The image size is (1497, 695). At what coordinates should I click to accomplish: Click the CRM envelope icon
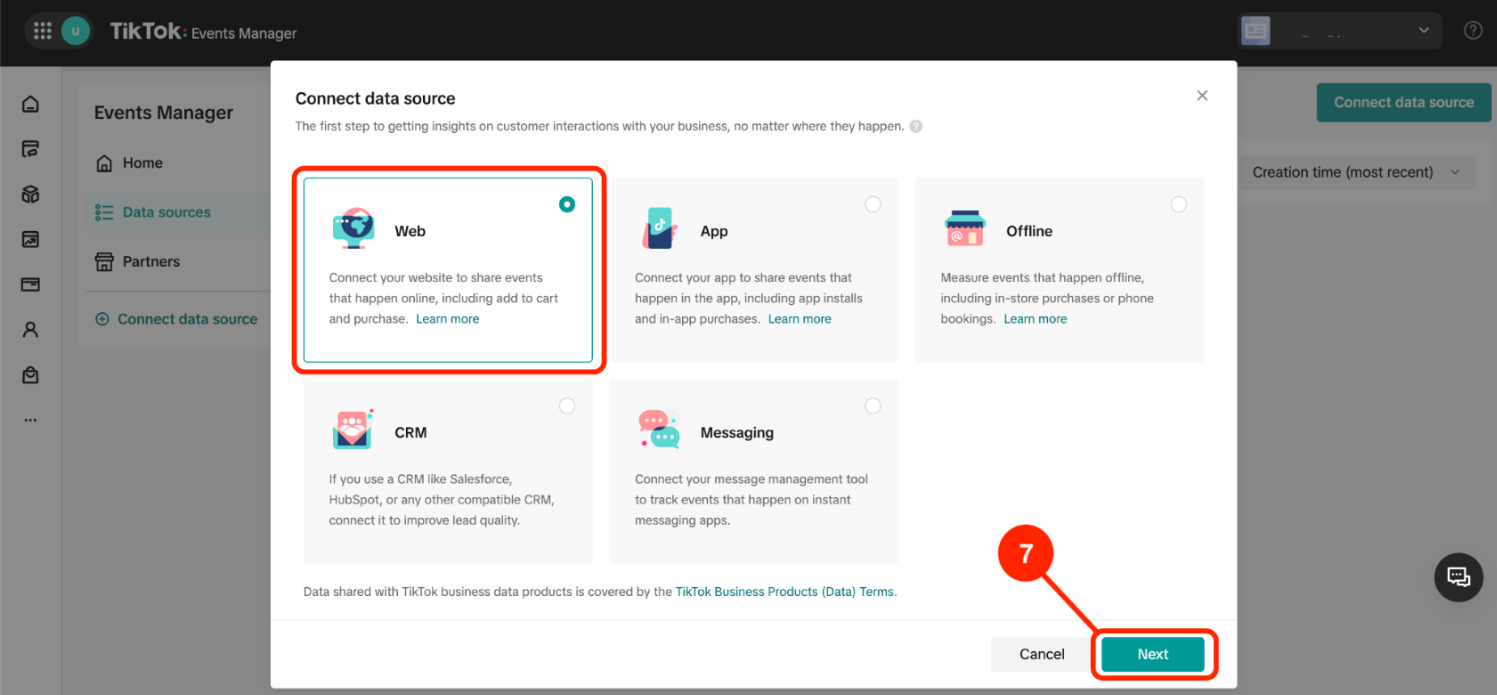point(353,430)
